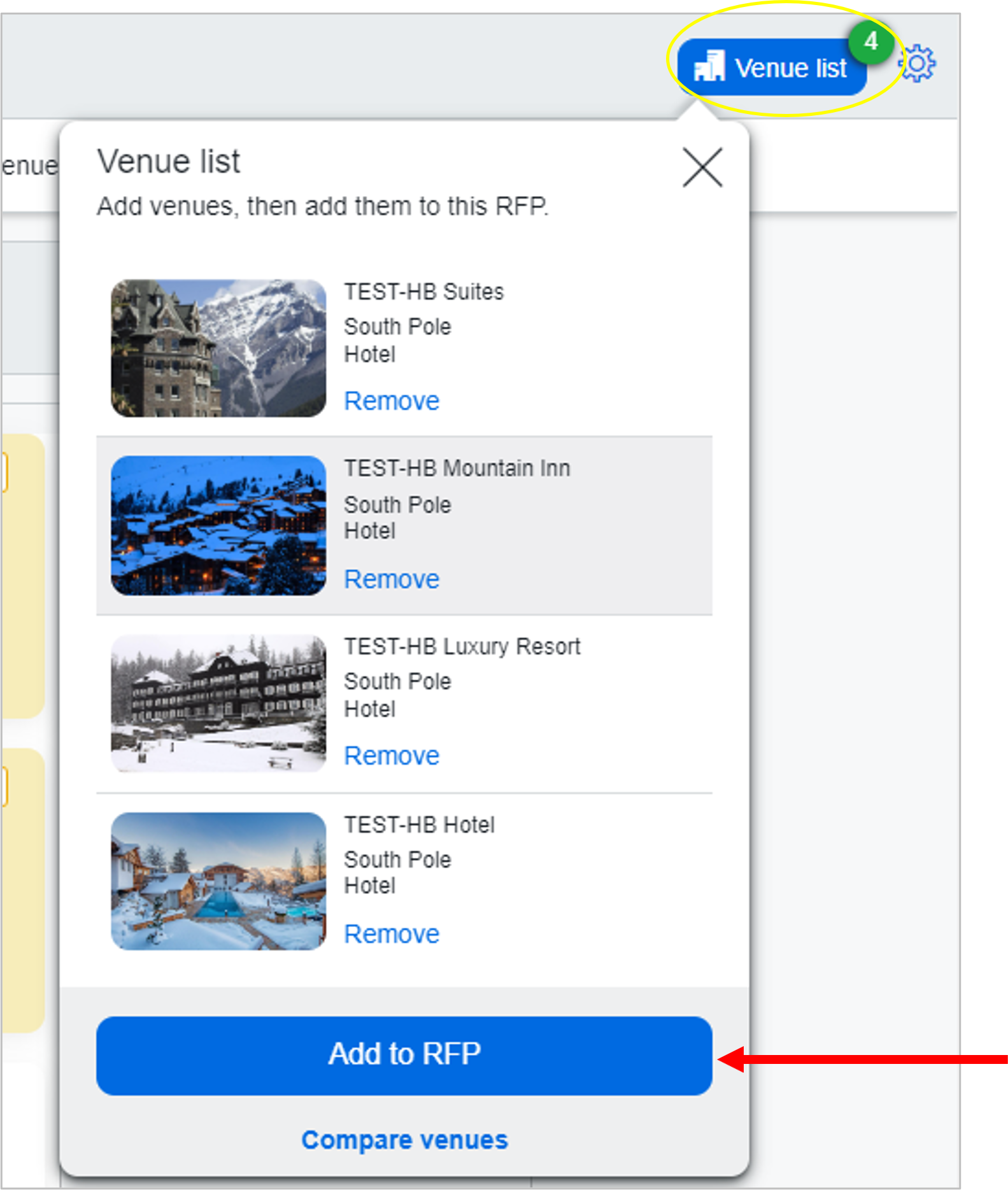
Task: Click TEST-HB Suites thumbnail image
Action: point(218,348)
